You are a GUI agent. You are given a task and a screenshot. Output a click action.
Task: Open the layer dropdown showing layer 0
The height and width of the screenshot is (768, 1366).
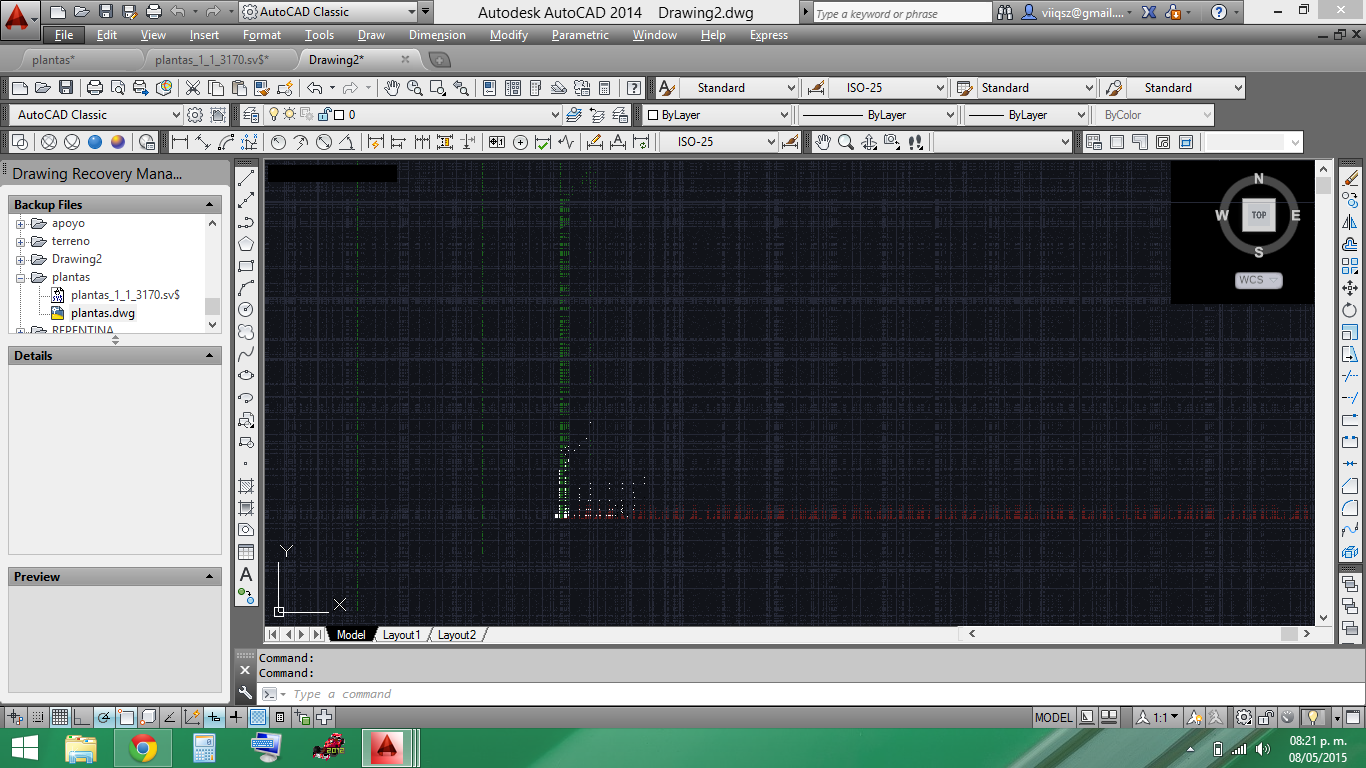tap(414, 115)
